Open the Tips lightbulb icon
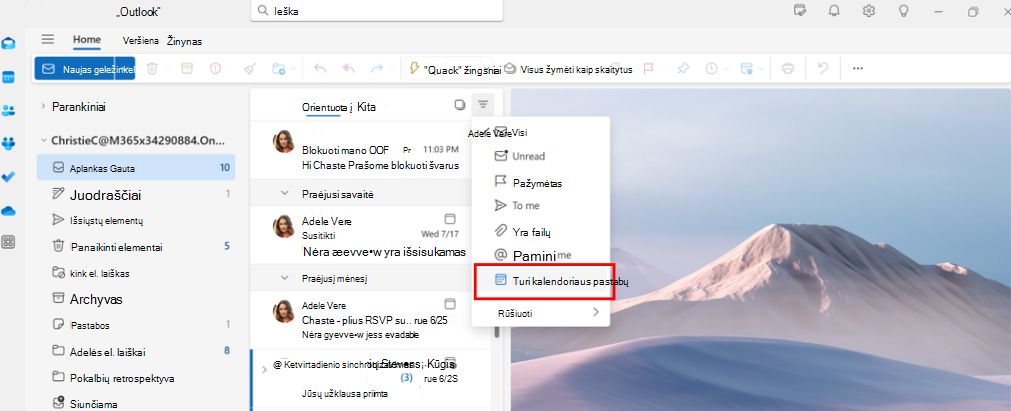Image resolution: width=1011 pixels, height=411 pixels. 904,11
